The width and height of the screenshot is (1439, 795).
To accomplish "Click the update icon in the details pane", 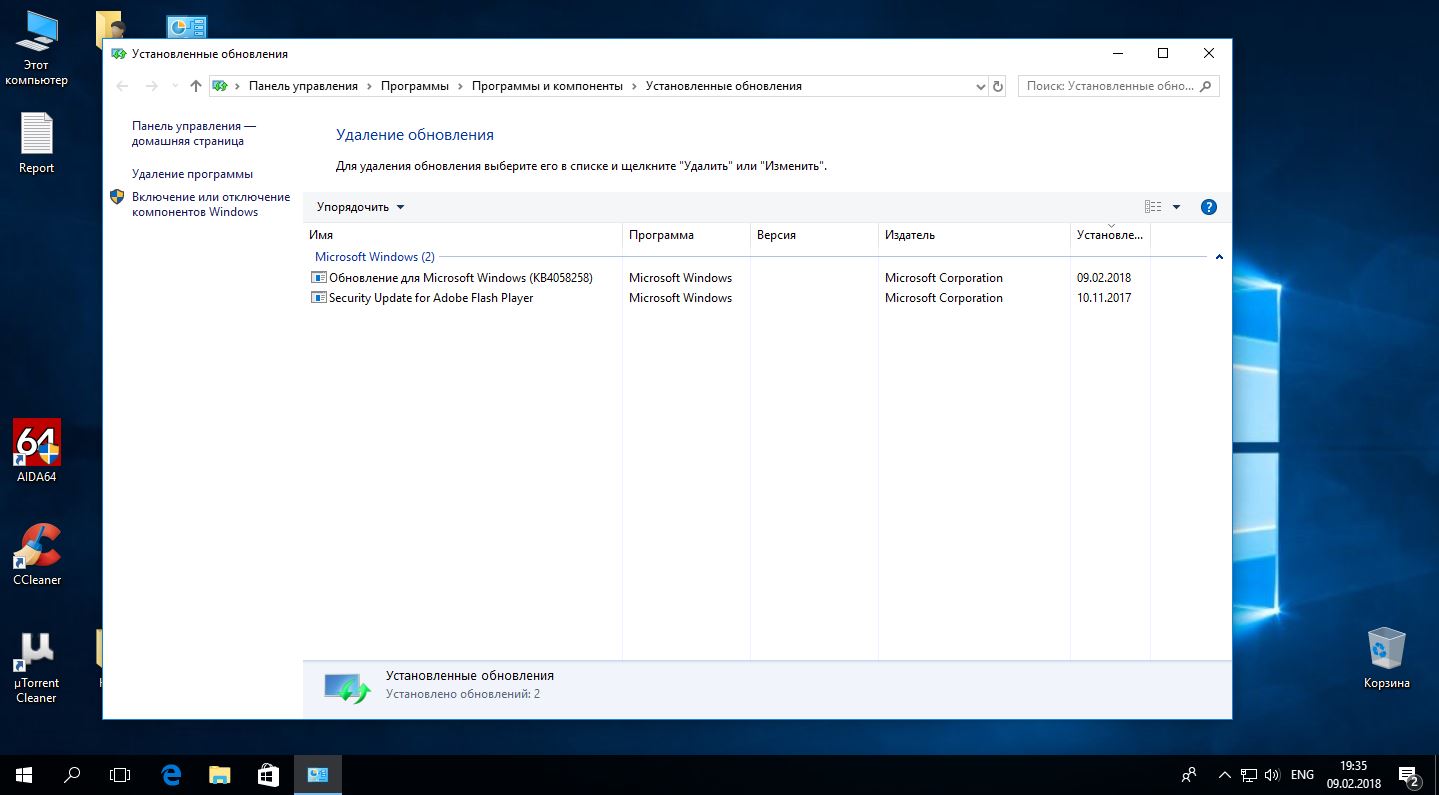I will [x=347, y=687].
